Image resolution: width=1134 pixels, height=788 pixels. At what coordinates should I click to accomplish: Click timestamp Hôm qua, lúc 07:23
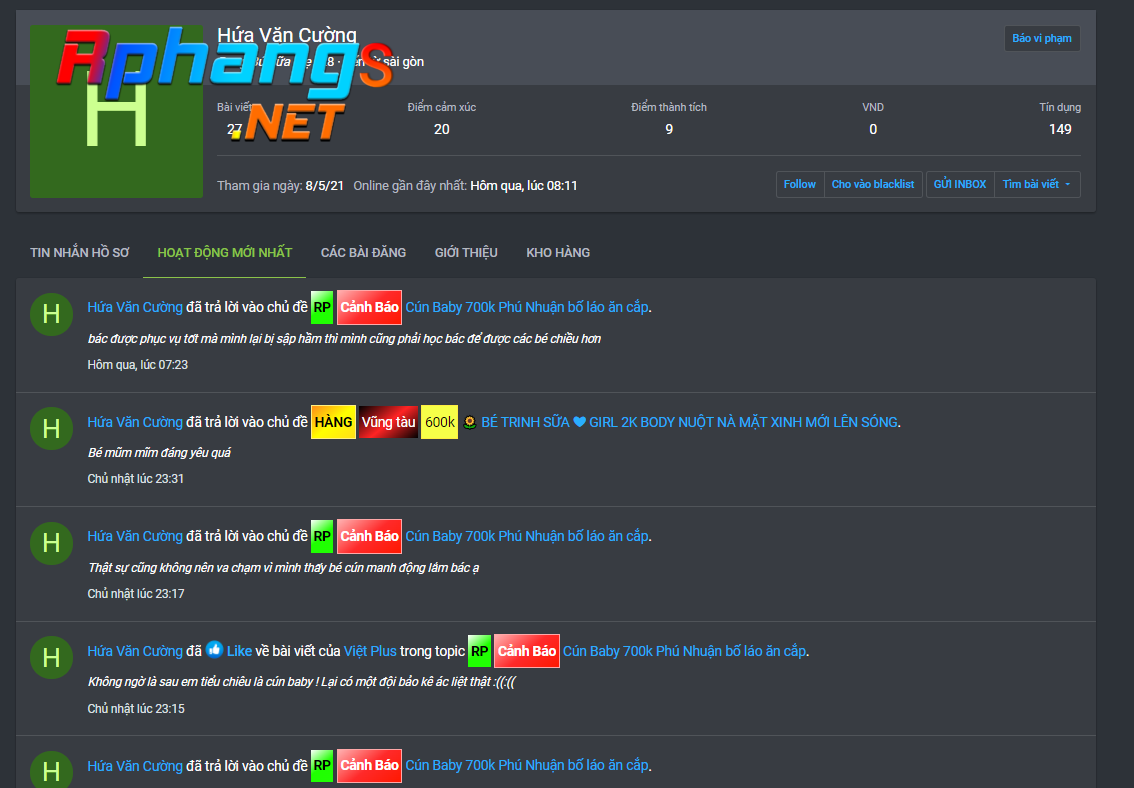[x=137, y=365]
